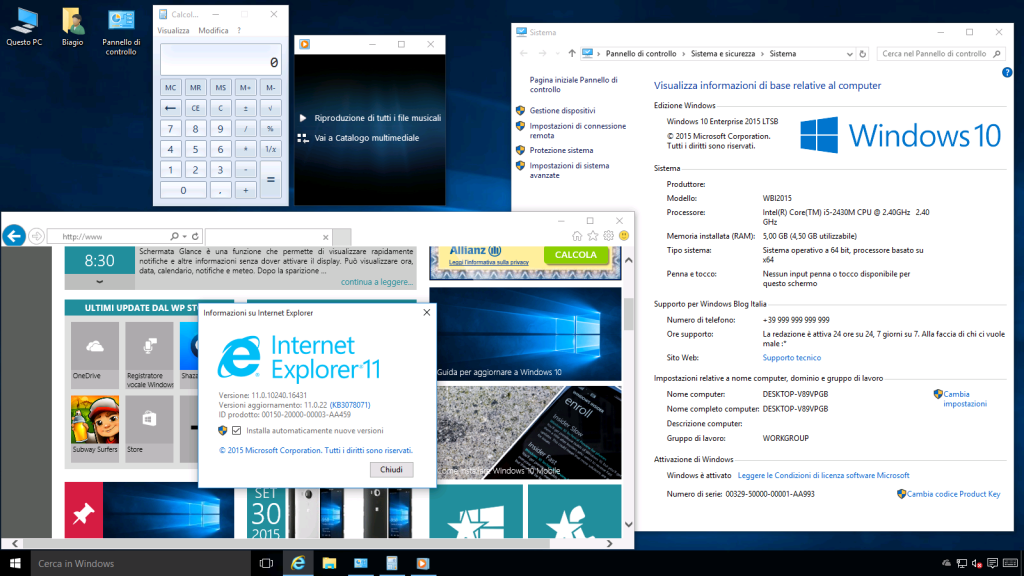Click Internet Explorer back arrow button
The image size is (1024, 576).
click(14, 236)
